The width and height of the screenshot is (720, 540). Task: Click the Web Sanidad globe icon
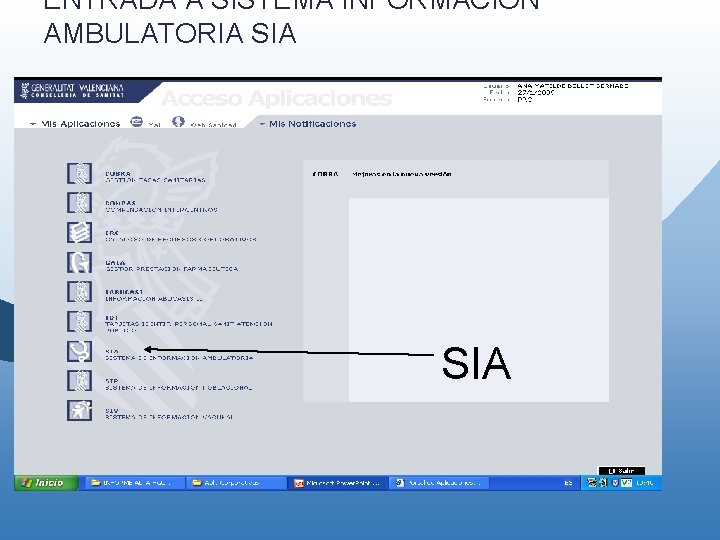tap(178, 122)
